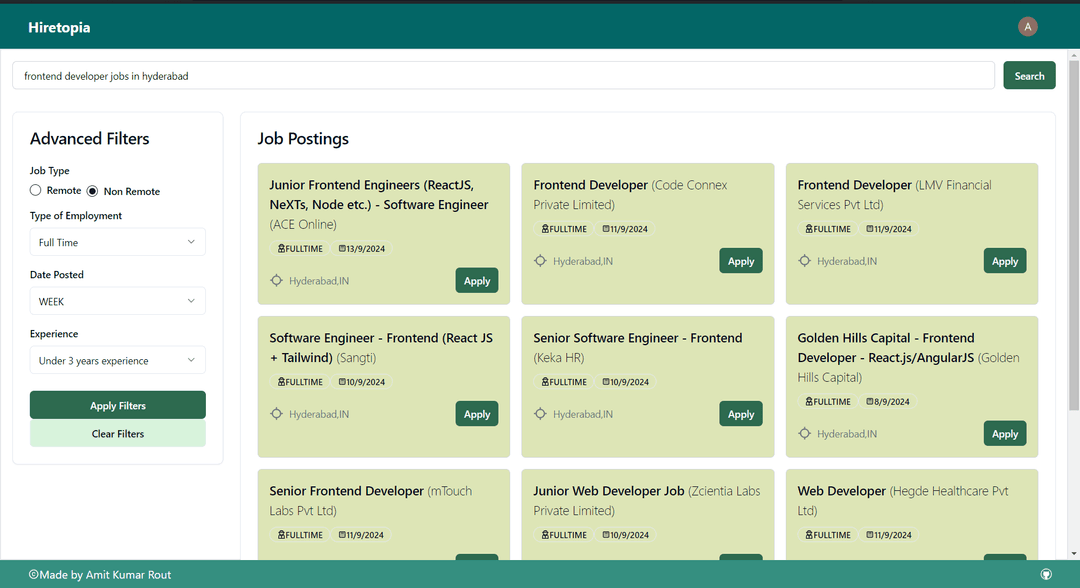This screenshot has height=588, width=1080.
Task: Click location icon on Golden Hills Capital card
Action: (804, 434)
